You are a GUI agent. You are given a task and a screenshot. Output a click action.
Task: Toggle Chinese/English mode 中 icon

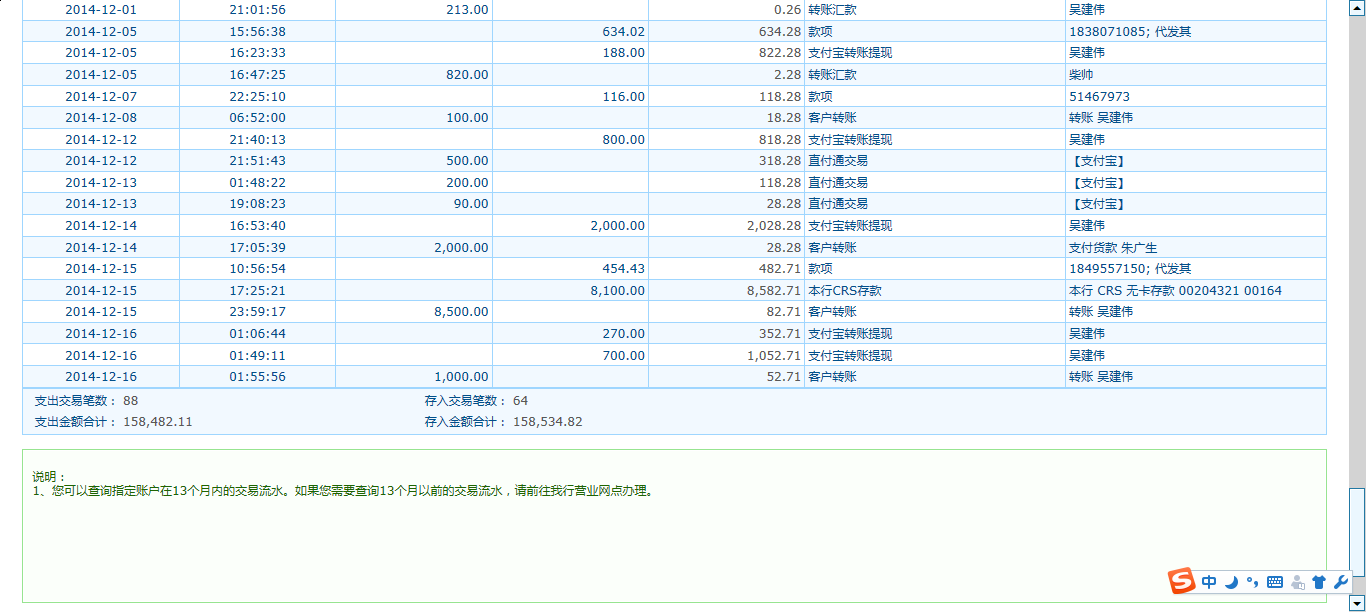coord(1210,582)
